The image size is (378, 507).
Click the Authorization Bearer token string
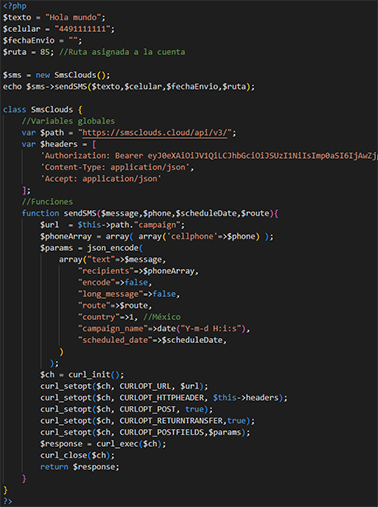click(x=209, y=156)
